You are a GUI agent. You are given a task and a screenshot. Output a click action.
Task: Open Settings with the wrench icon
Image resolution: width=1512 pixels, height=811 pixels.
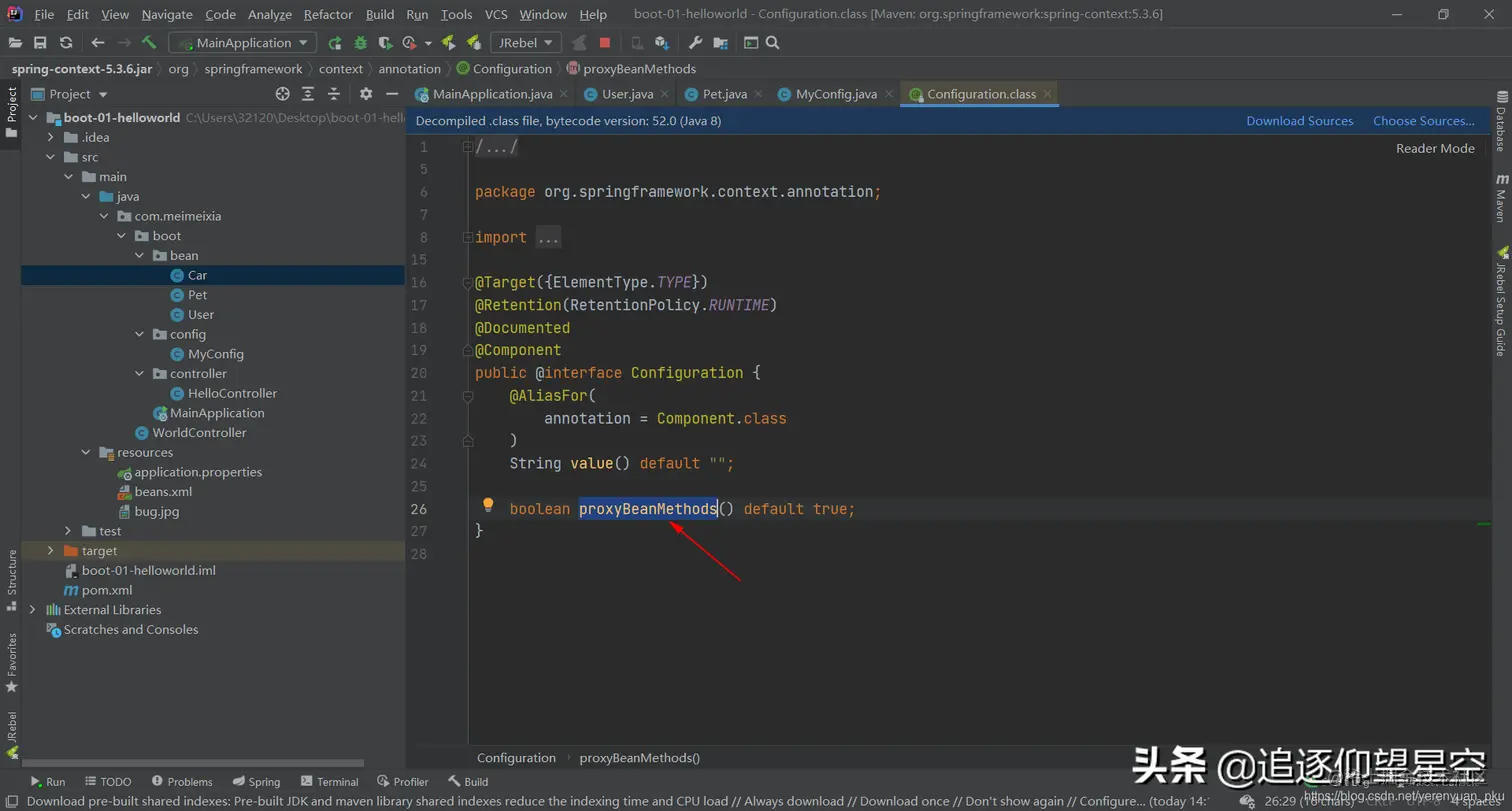[696, 43]
